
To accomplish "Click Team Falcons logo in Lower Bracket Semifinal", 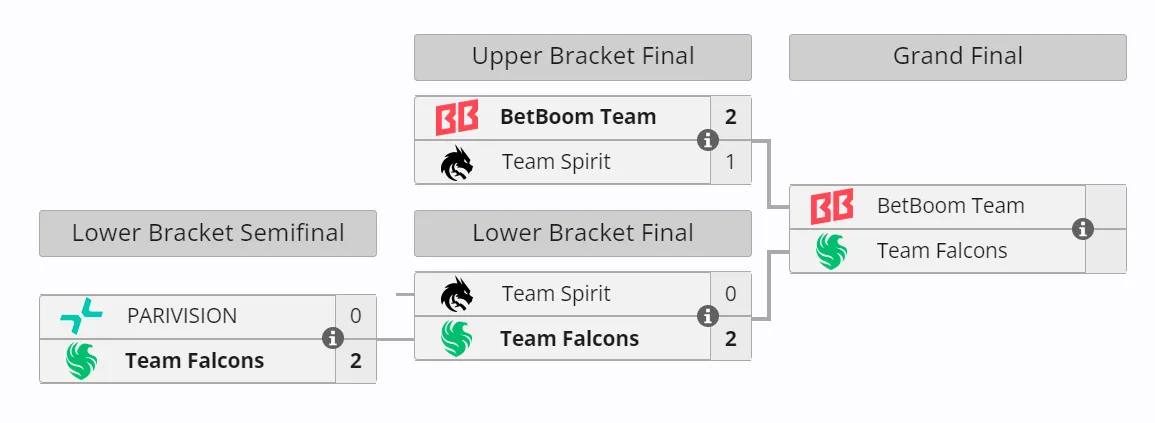I will click(x=82, y=361).
